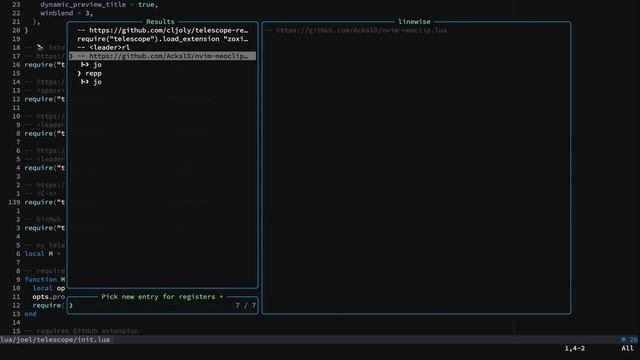This screenshot has height=360, width=640.
Task: Click the require line numbered 16
Action: pyautogui.click(x=44, y=64)
